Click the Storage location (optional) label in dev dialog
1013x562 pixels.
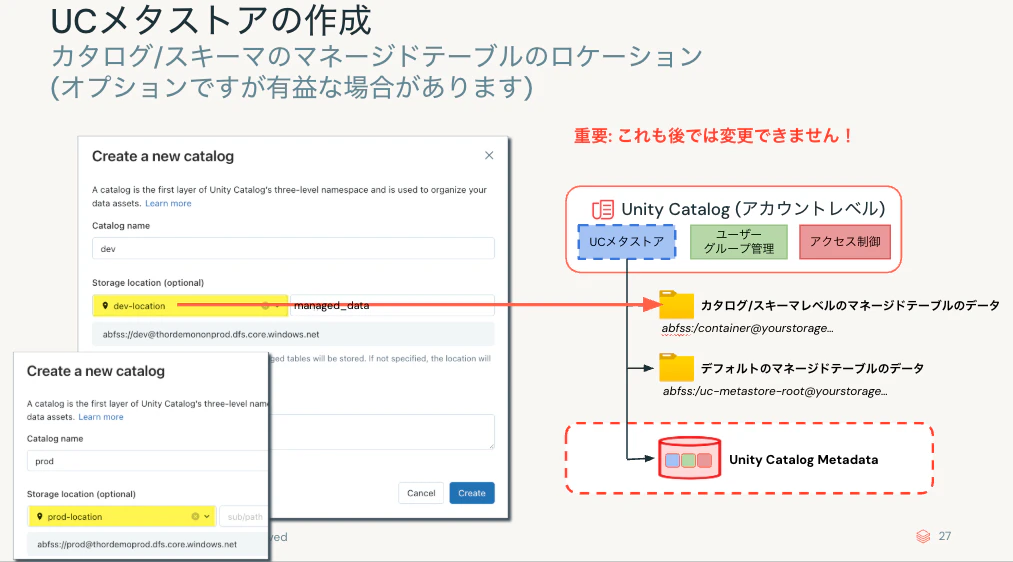coord(148,283)
